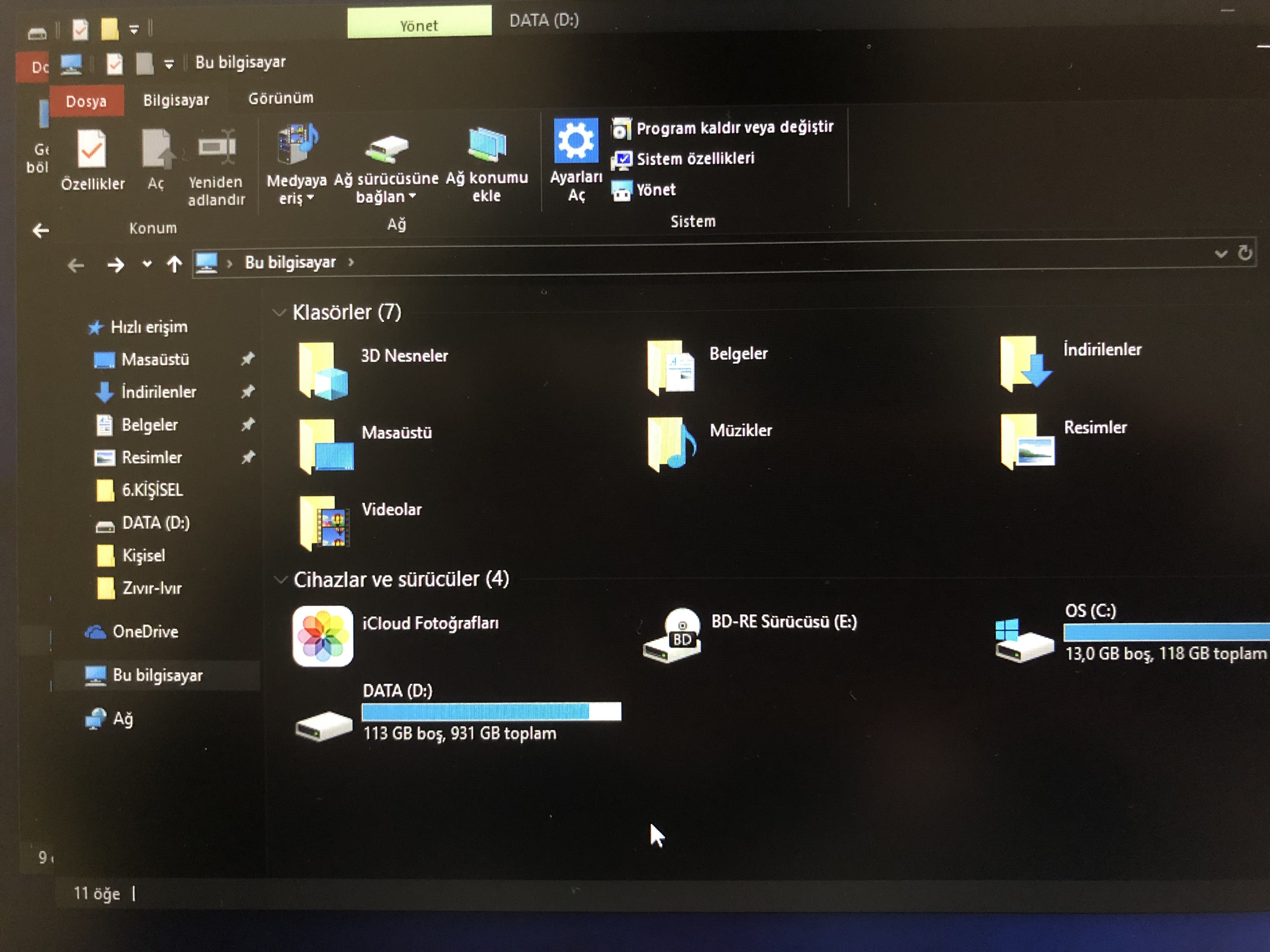The width and height of the screenshot is (1270, 952).
Task: Click Ağ konumu ekle icon
Action: click(x=487, y=144)
